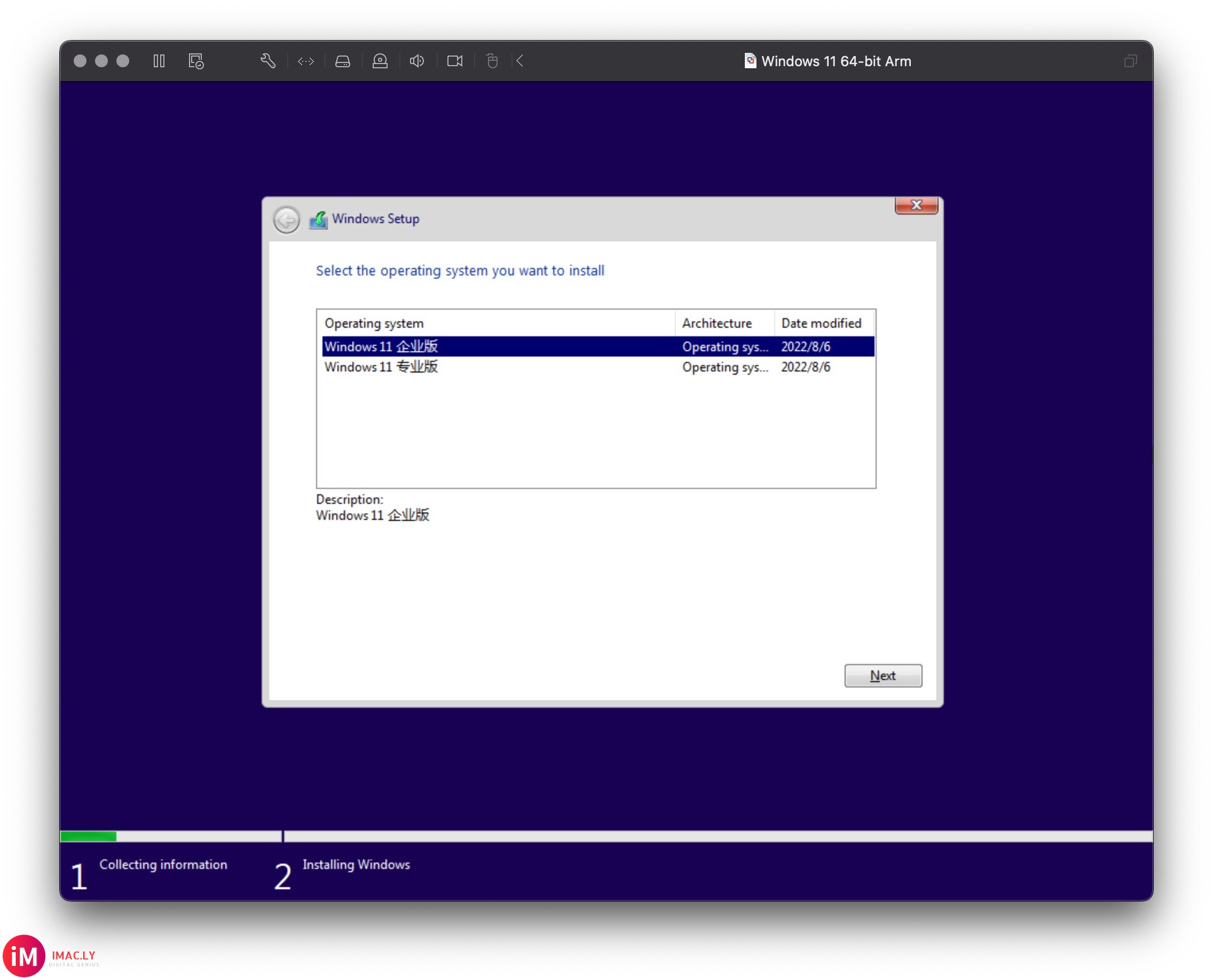Click the macOS red close window button
The width and height of the screenshot is (1213, 980).
point(80,61)
